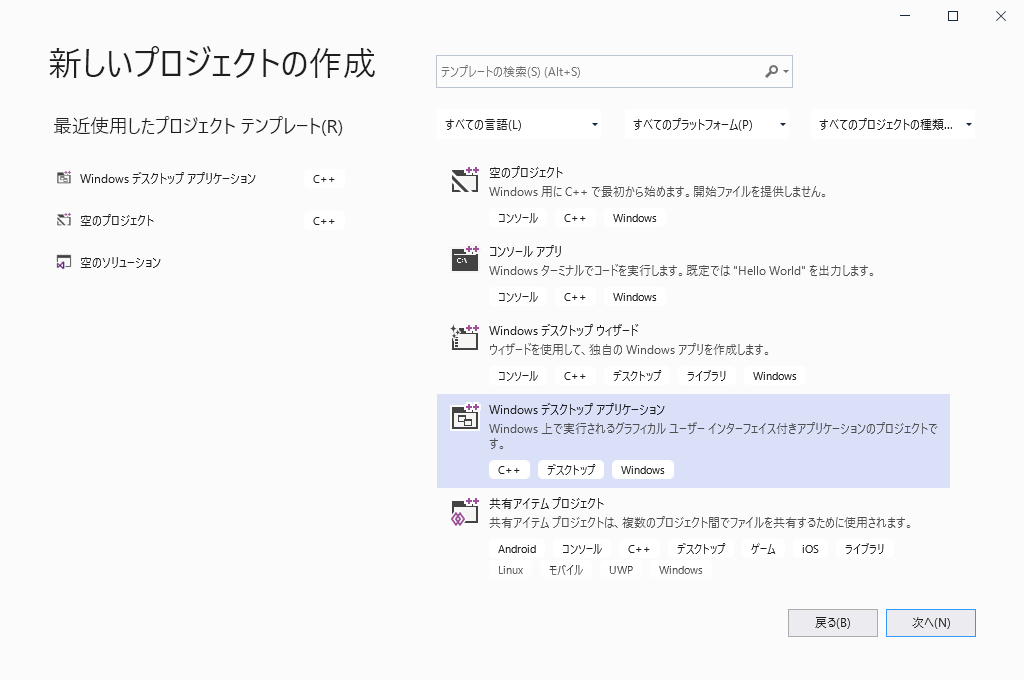
Task: Click the Windows デスクトップ アプリケーション template icon in the list
Action: click(465, 417)
